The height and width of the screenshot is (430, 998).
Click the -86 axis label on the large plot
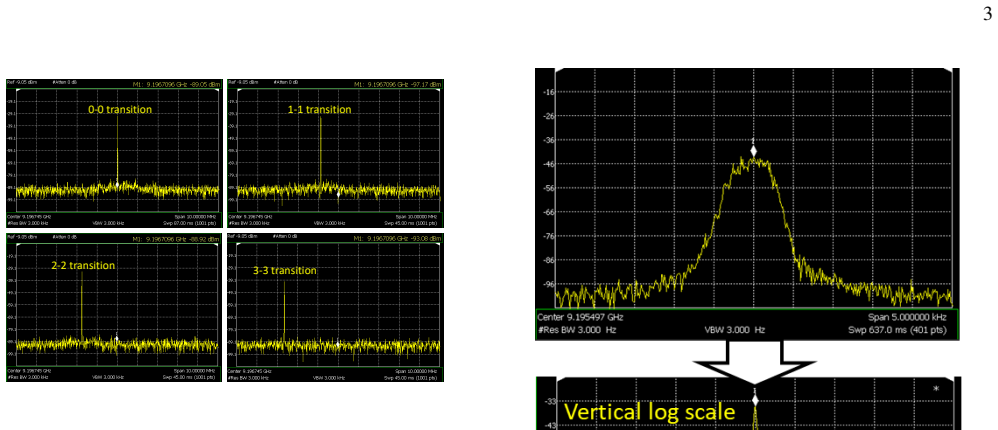[549, 260]
